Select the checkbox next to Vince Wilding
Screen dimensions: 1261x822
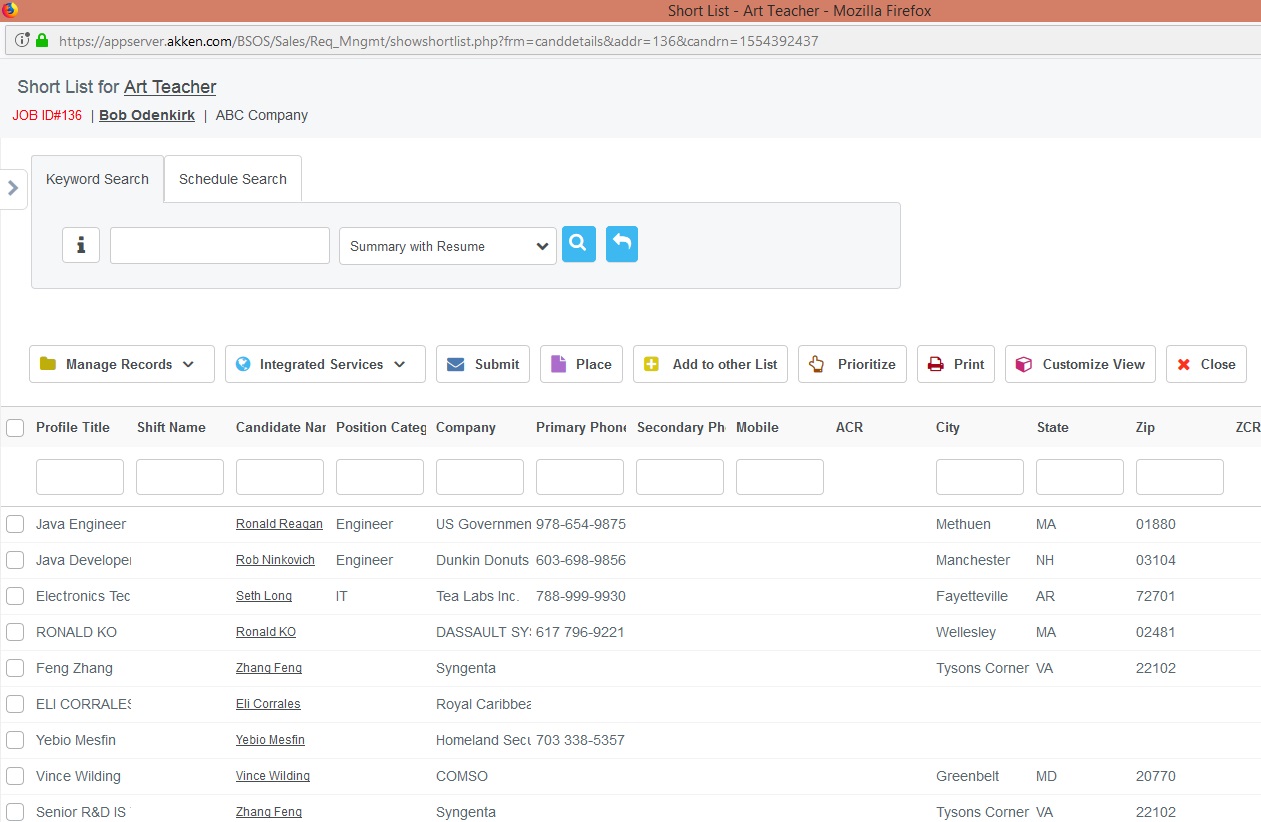click(x=15, y=776)
